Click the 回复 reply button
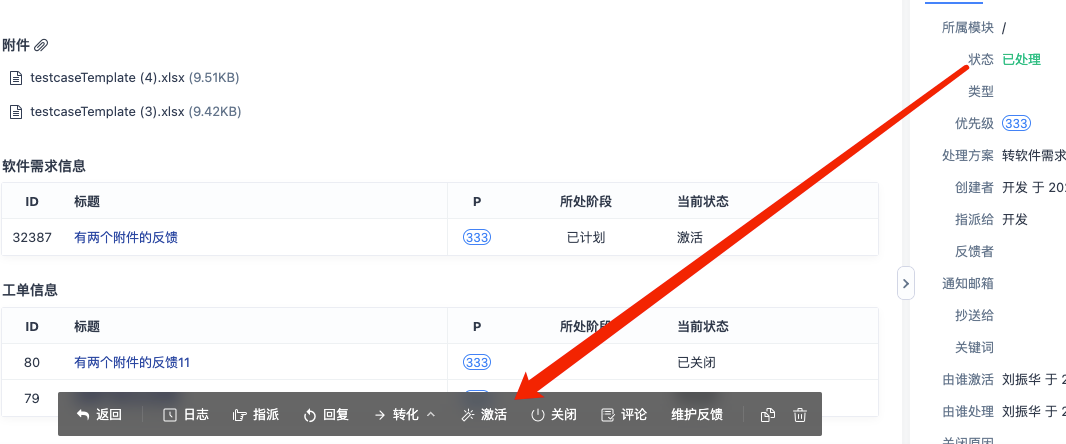 tap(325, 415)
